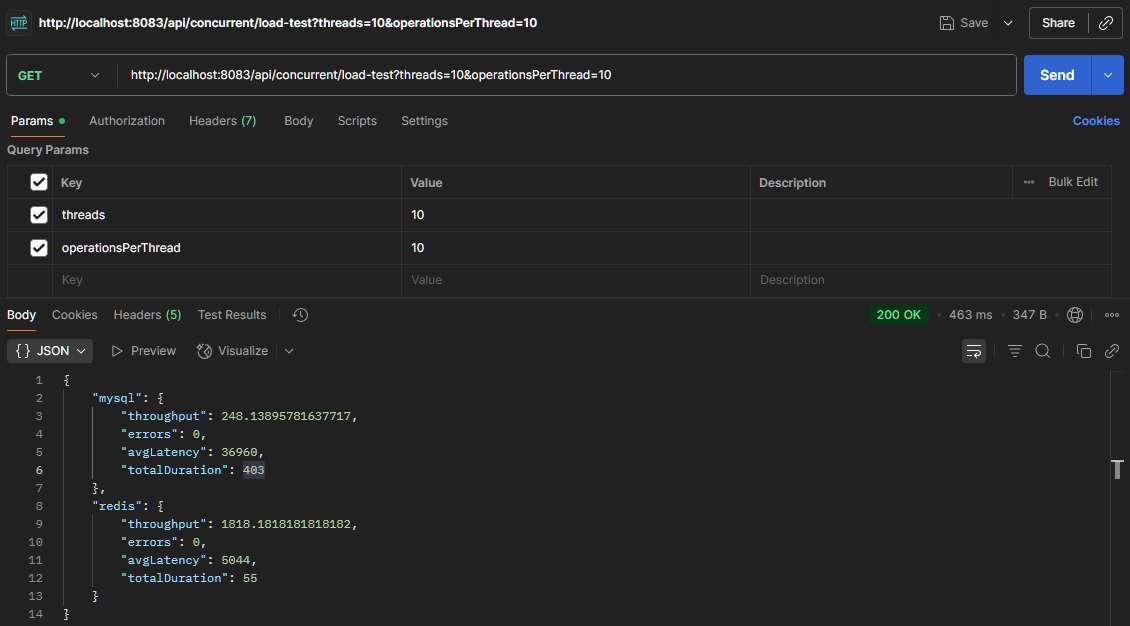Image resolution: width=1130 pixels, height=626 pixels.
Task: Switch to the request Body tab
Action: tap(298, 121)
